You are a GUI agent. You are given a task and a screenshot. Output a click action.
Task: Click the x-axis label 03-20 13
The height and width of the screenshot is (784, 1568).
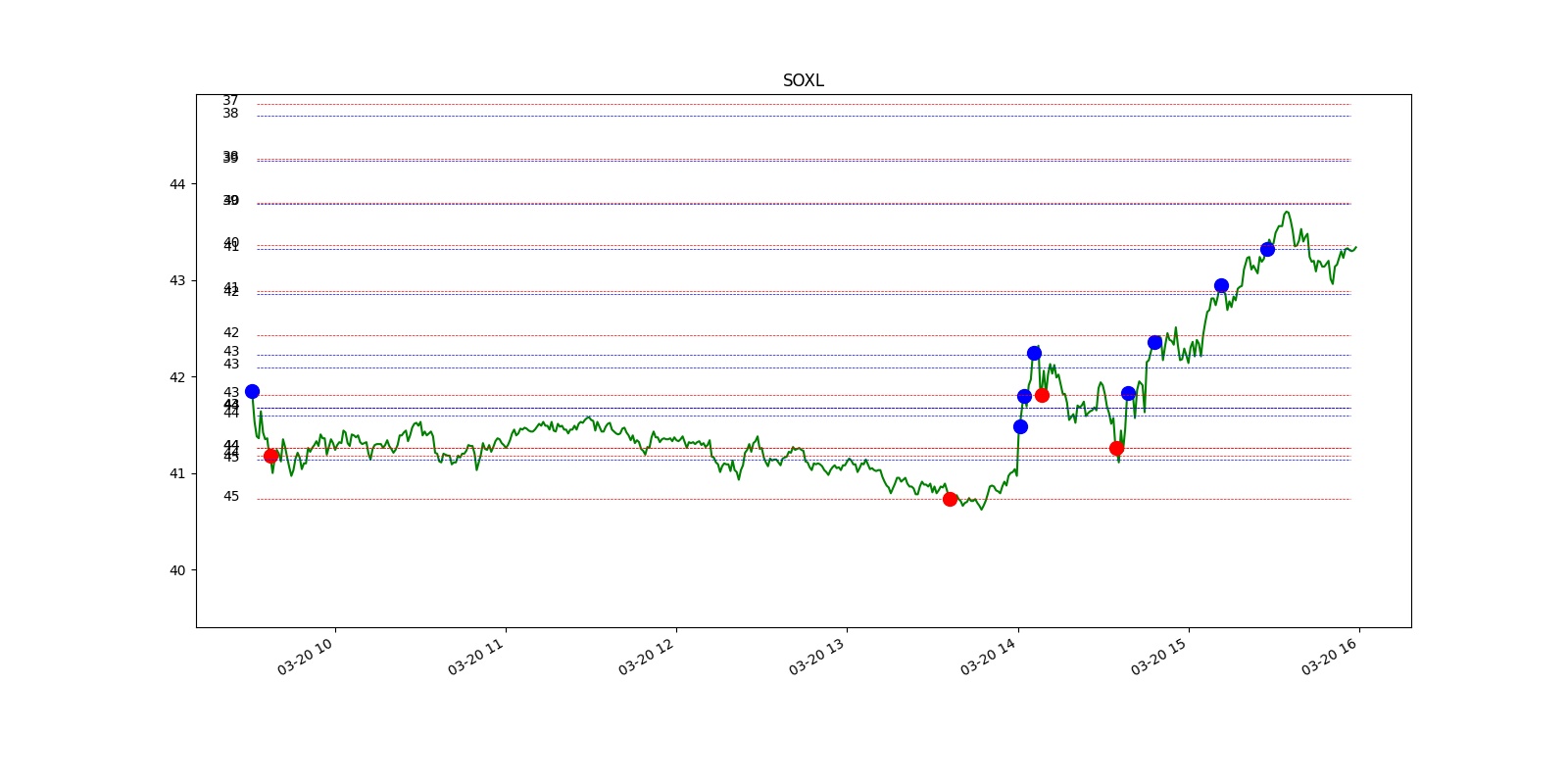(x=817, y=657)
